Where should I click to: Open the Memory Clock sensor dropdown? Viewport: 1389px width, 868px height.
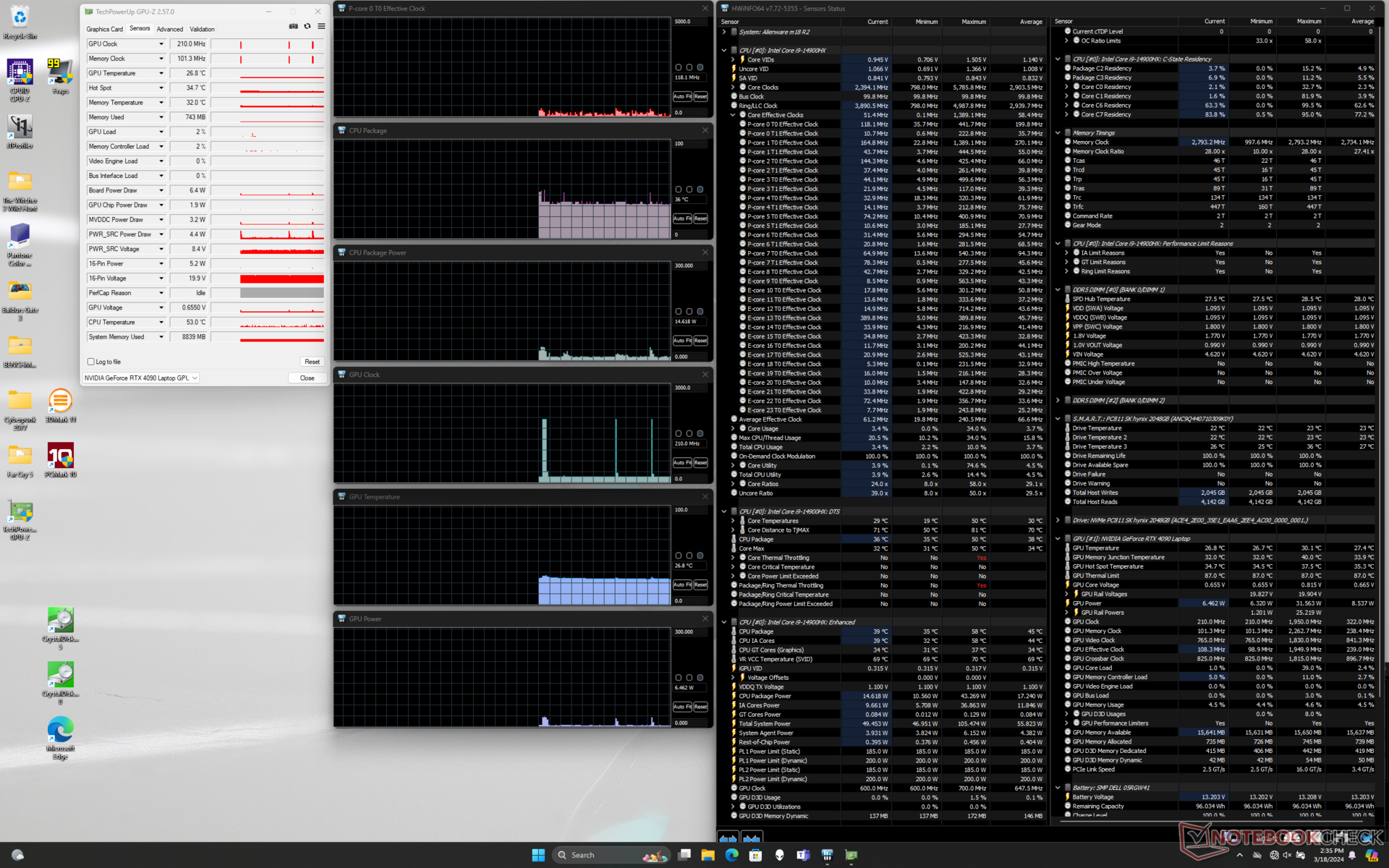[161, 59]
